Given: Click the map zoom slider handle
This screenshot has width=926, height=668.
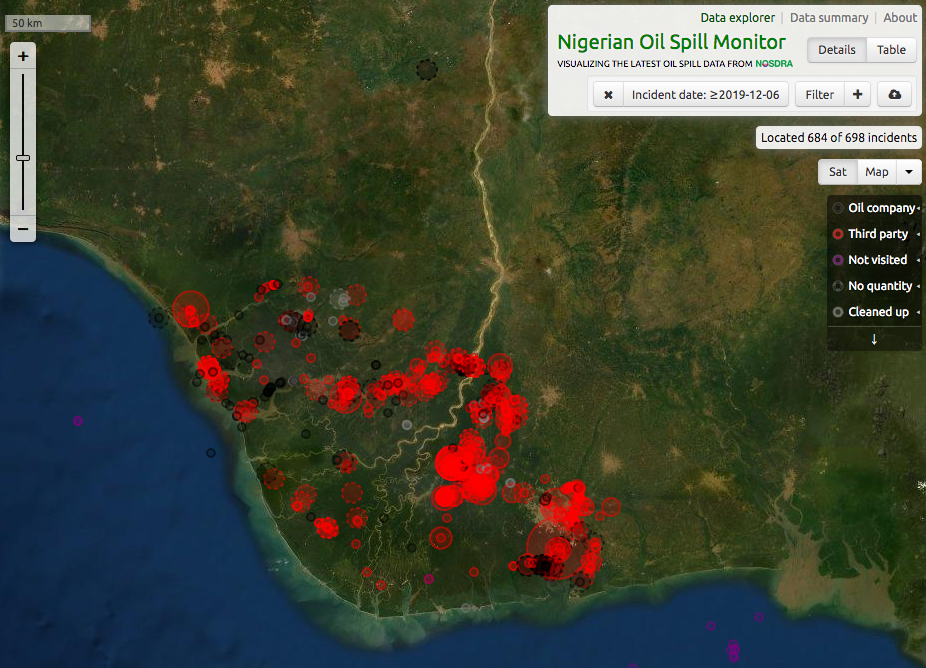Looking at the screenshot, I should click(23, 158).
